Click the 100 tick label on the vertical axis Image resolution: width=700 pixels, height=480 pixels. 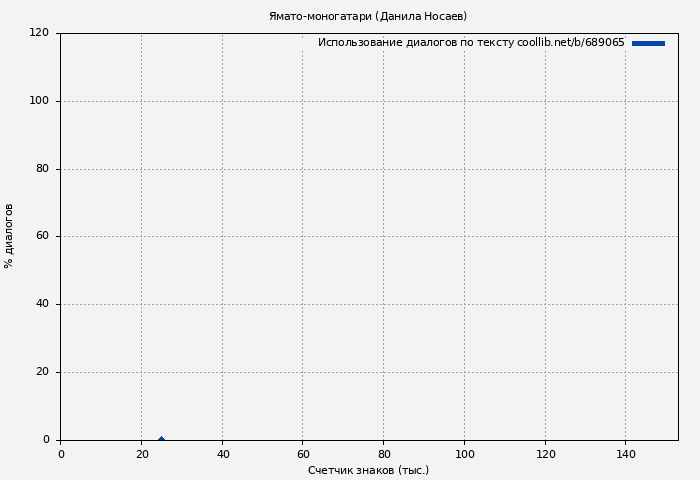[39, 101]
